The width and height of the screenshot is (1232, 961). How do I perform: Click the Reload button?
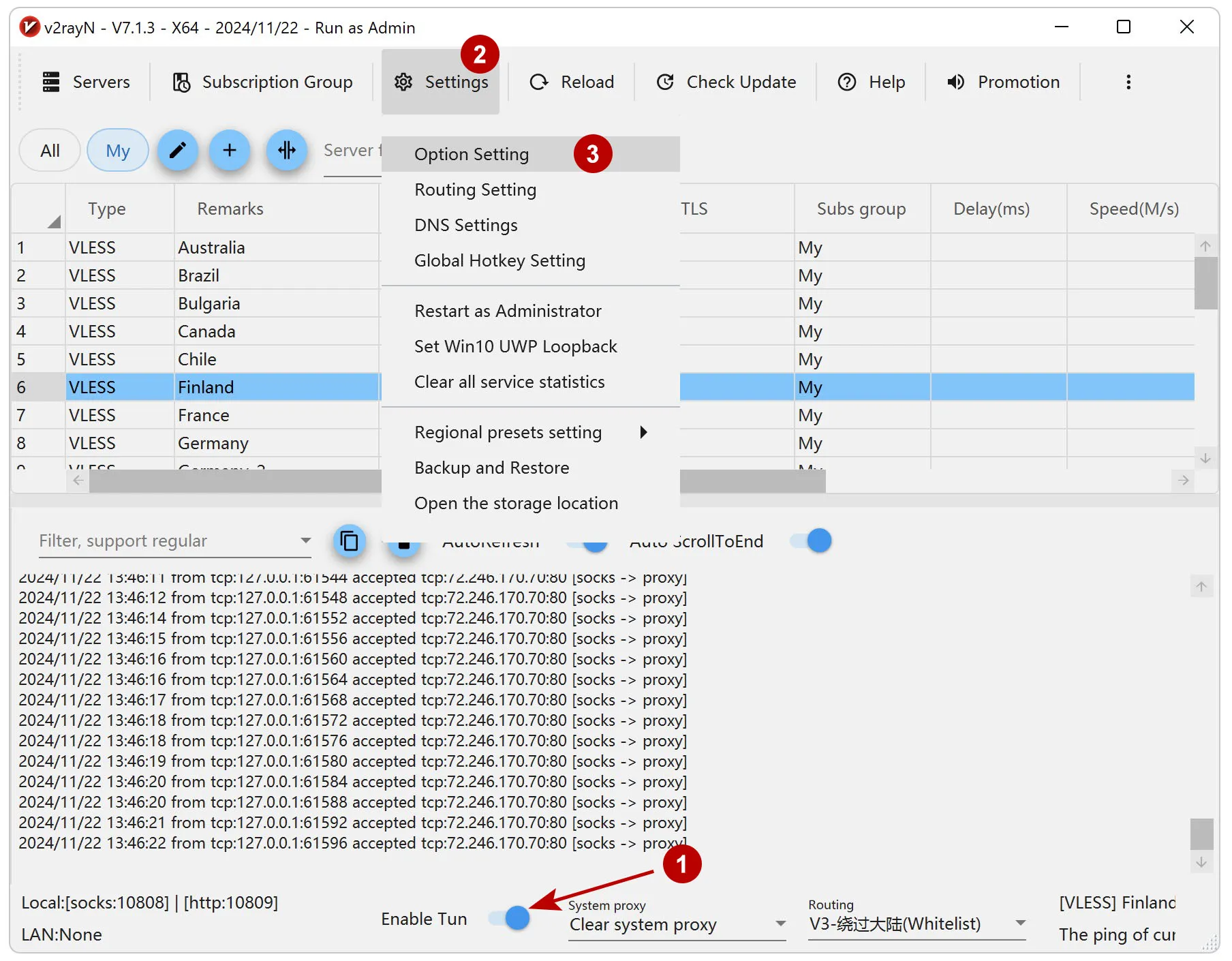571,82
